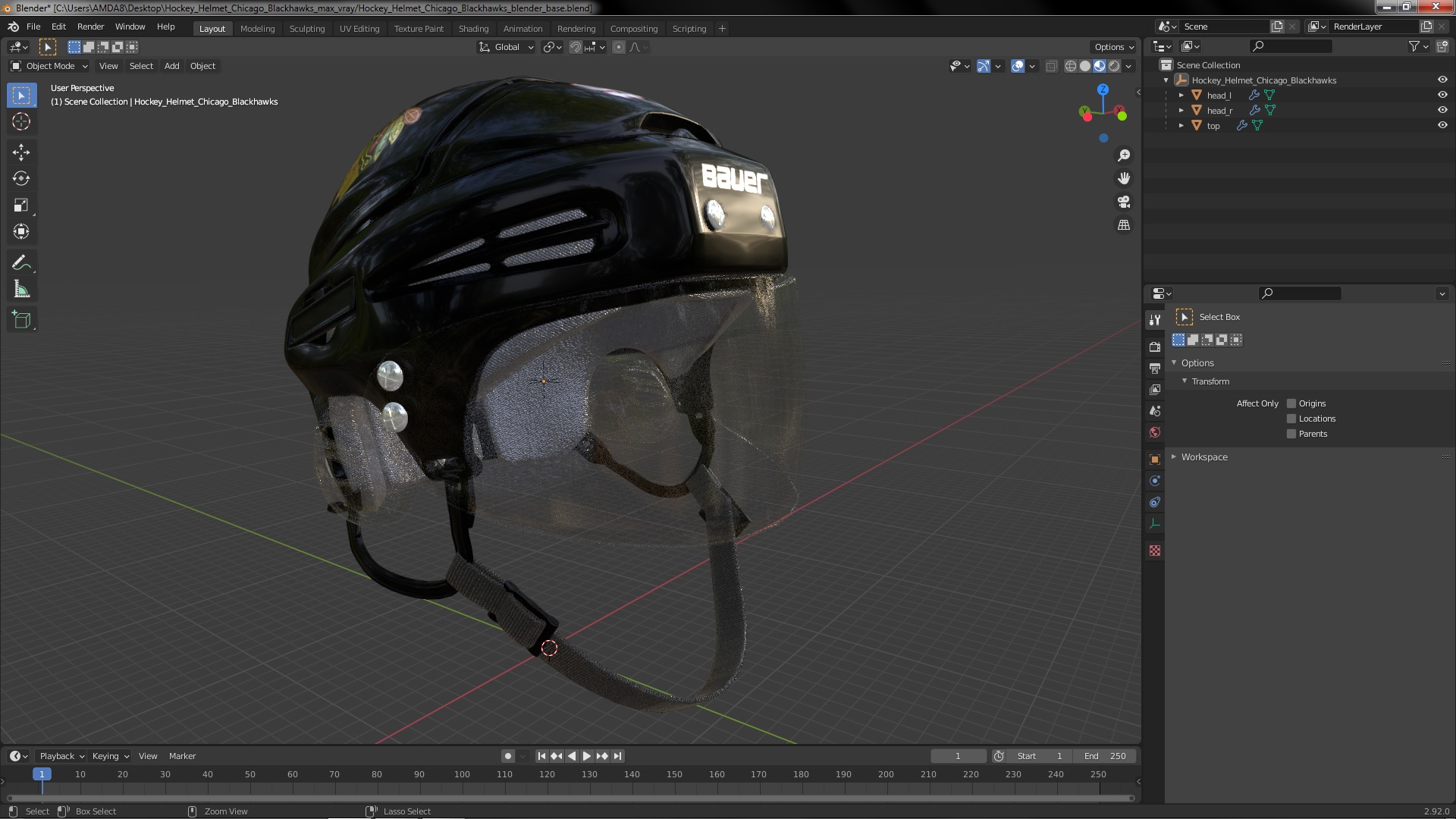This screenshot has height=819, width=1456.
Task: Enable Parents affect only checkbox
Action: [1291, 434]
